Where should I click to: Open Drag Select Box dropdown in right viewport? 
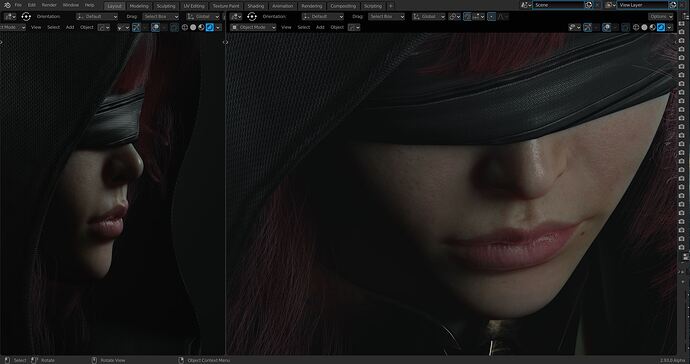tap(386, 17)
